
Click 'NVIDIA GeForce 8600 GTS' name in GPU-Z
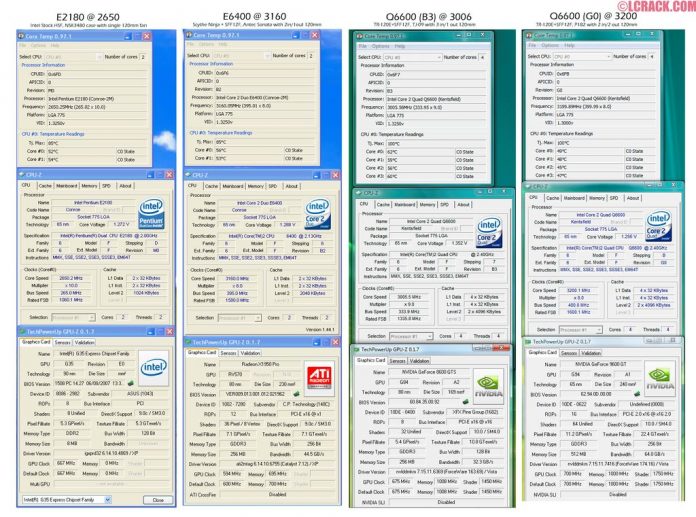tap(429, 372)
